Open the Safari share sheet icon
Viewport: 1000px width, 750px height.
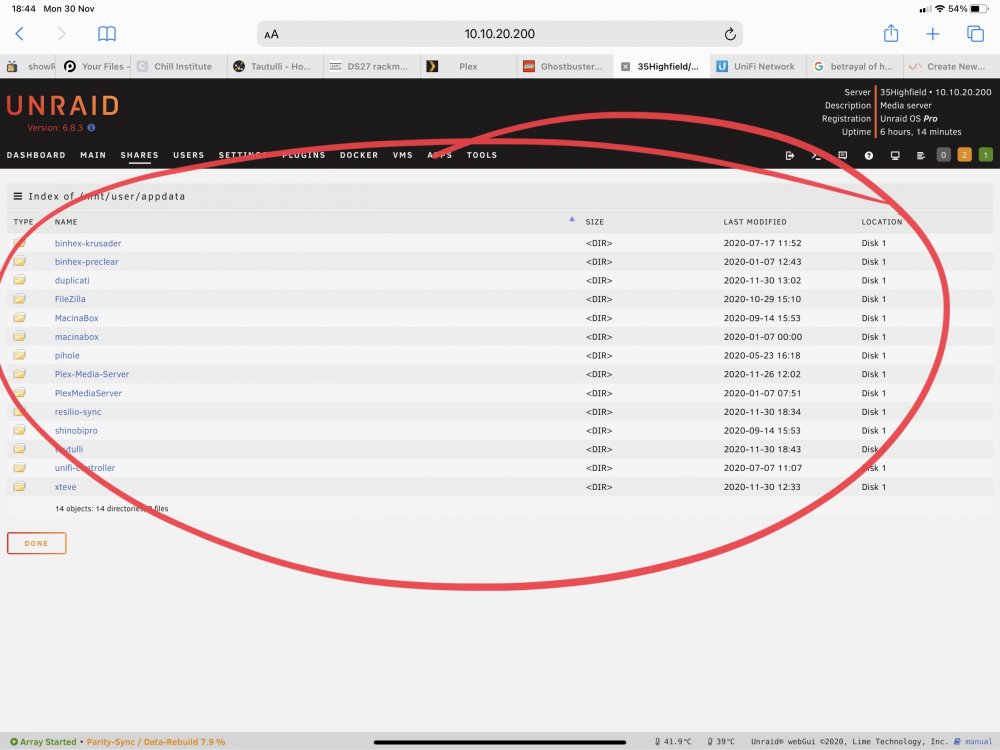pos(891,34)
